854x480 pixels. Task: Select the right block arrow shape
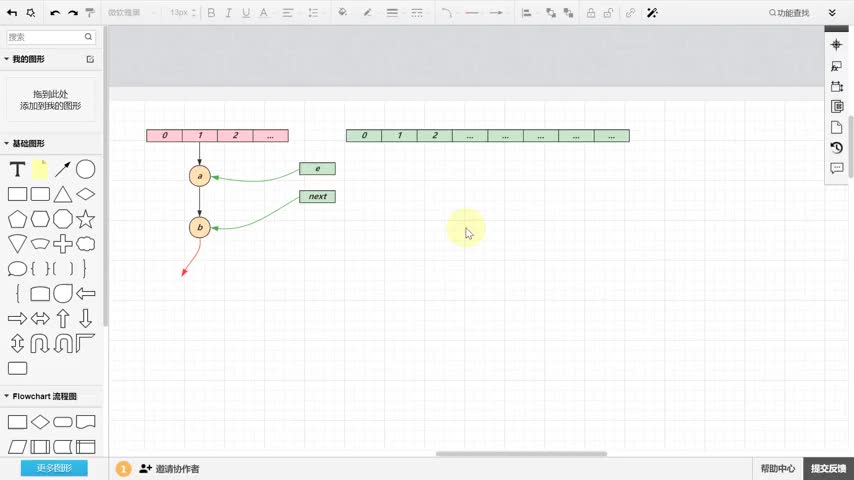coord(17,318)
